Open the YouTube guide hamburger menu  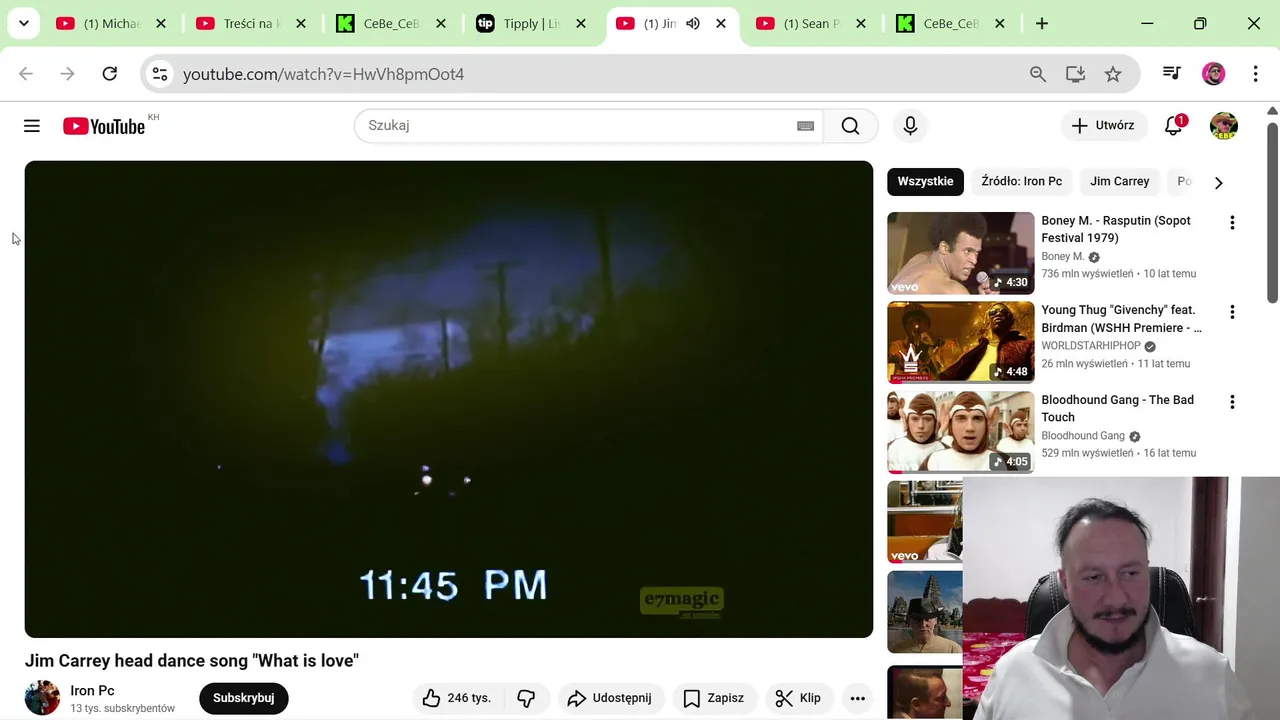tap(32, 126)
